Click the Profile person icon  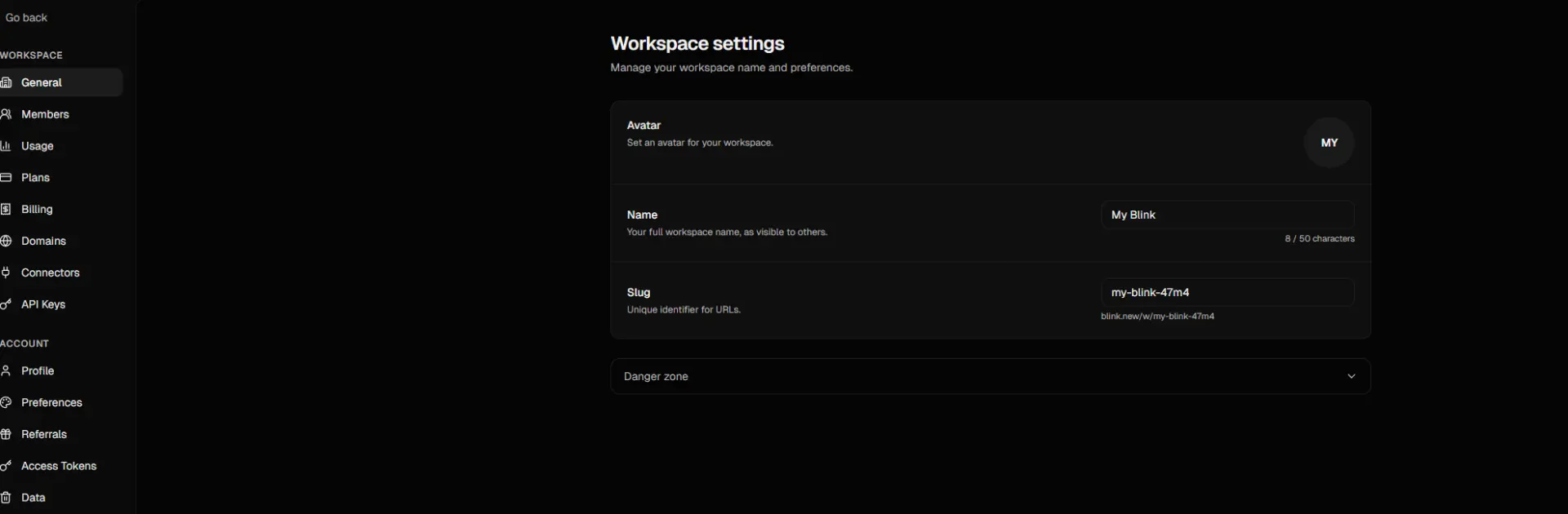(5, 370)
